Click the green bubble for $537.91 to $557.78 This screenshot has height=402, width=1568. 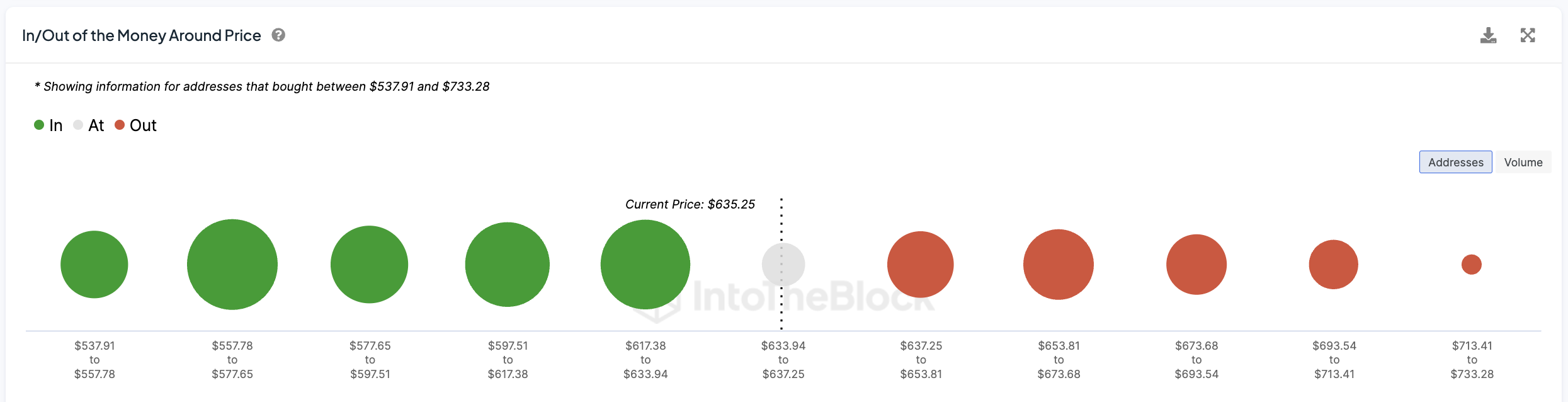pos(94,265)
